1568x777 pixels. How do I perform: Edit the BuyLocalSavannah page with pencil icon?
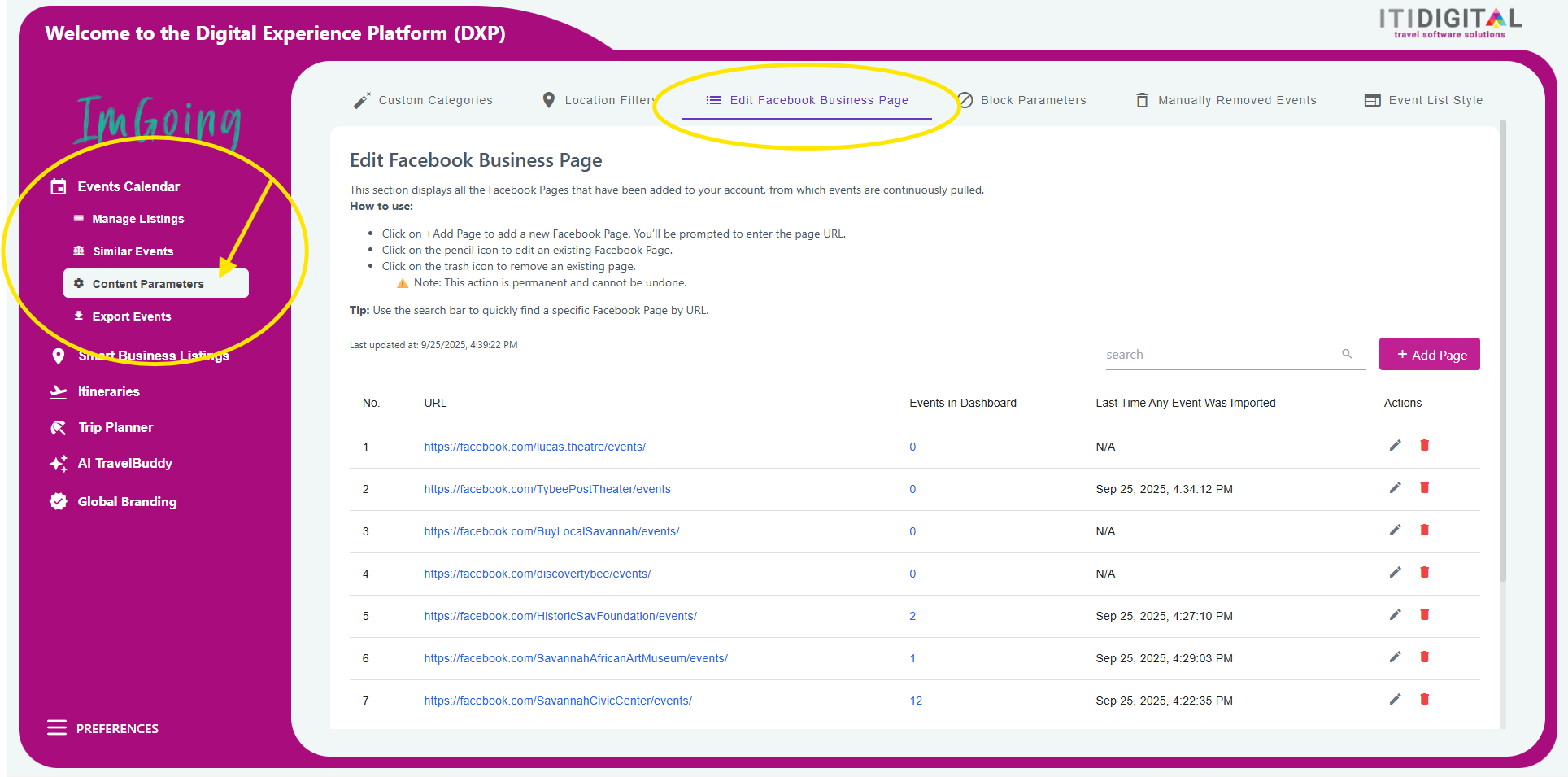click(x=1396, y=530)
